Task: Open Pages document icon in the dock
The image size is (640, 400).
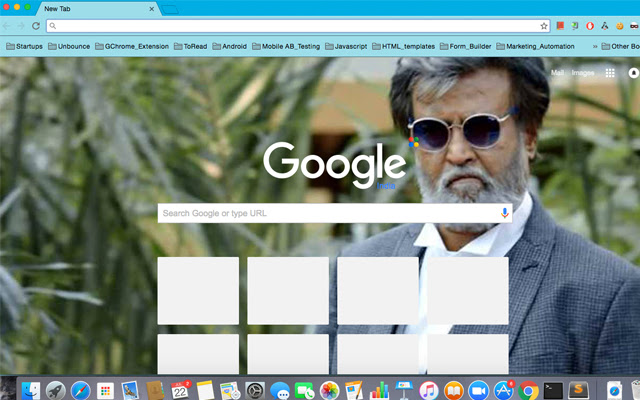Action: click(354, 391)
